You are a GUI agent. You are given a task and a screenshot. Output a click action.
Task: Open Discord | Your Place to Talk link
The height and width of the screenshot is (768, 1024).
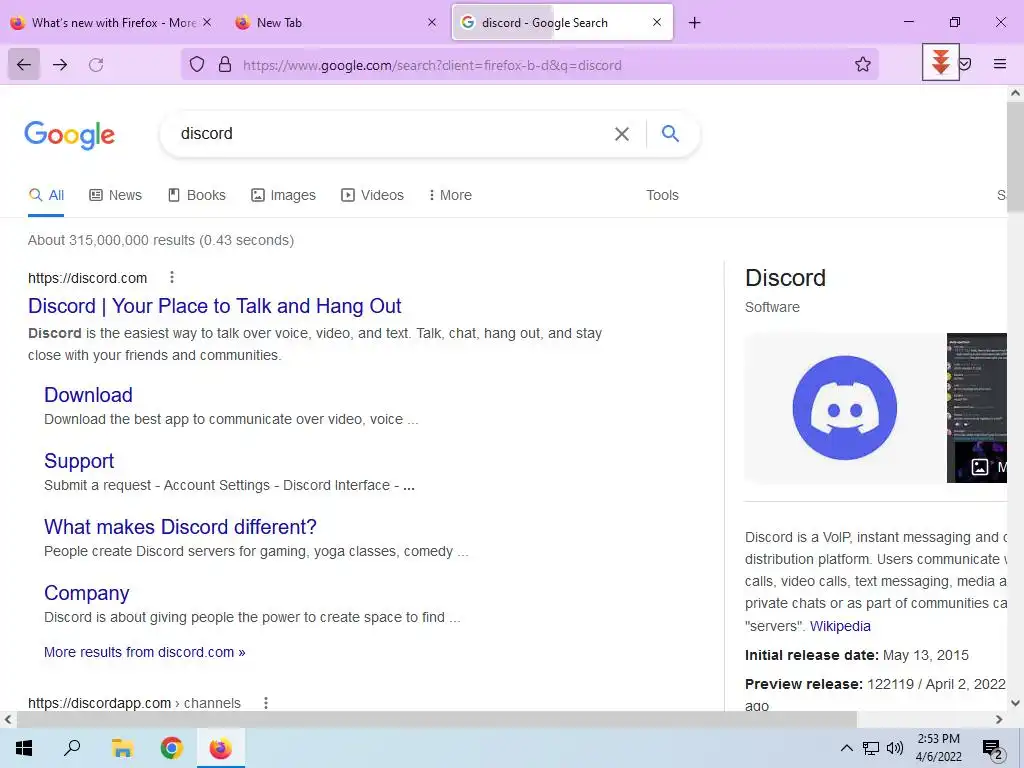(x=214, y=306)
